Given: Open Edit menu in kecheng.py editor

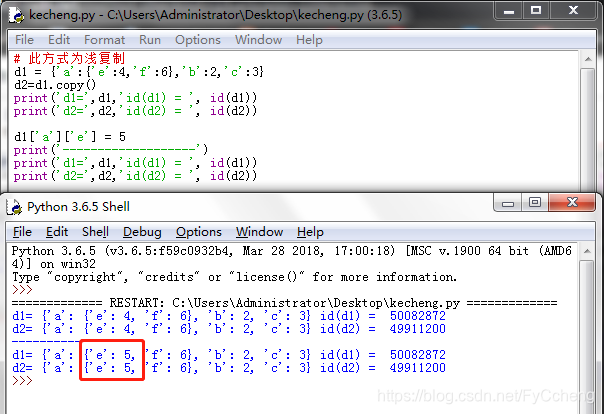Looking at the screenshot, I should [59, 40].
